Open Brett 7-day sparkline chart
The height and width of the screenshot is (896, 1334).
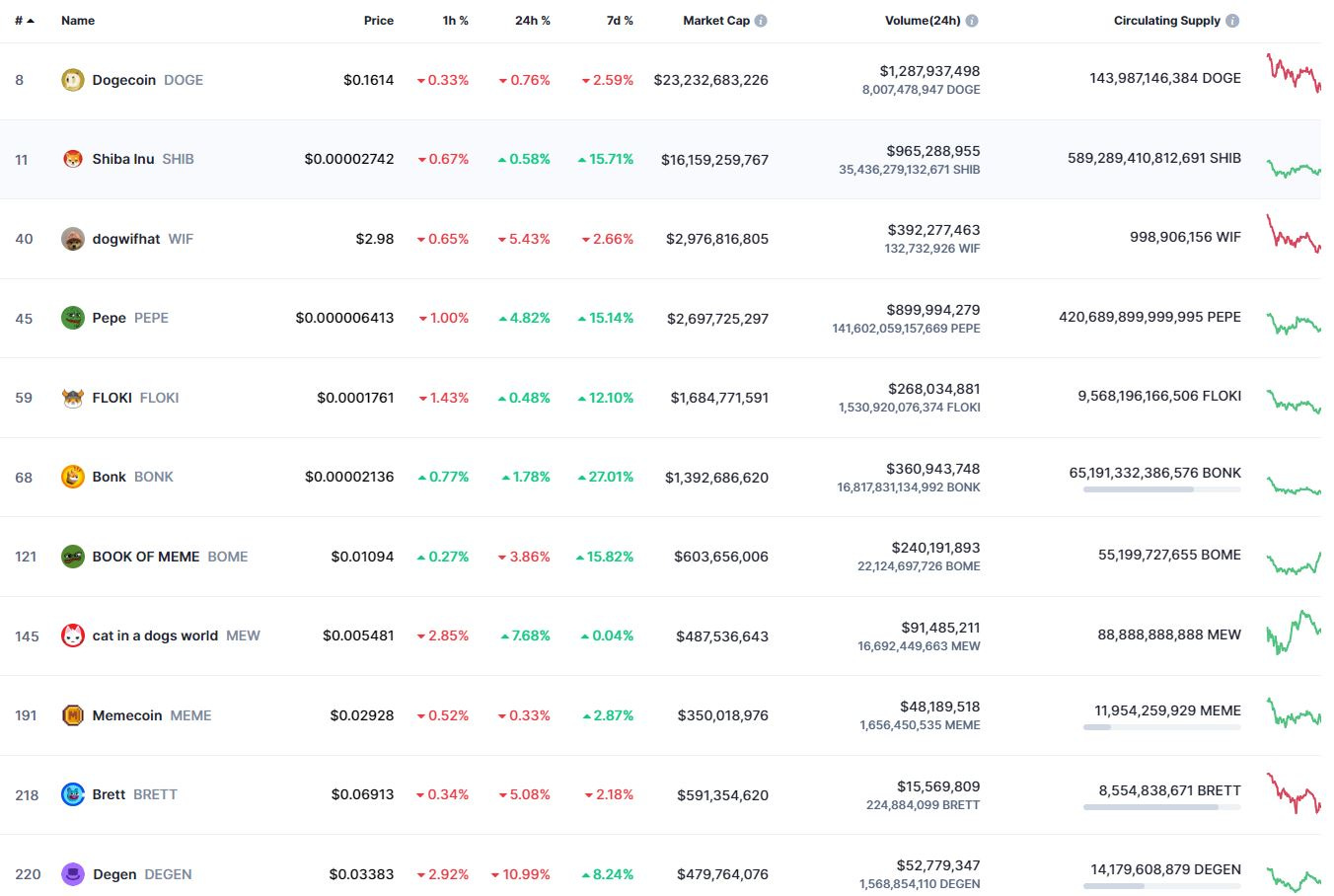[x=1294, y=793]
